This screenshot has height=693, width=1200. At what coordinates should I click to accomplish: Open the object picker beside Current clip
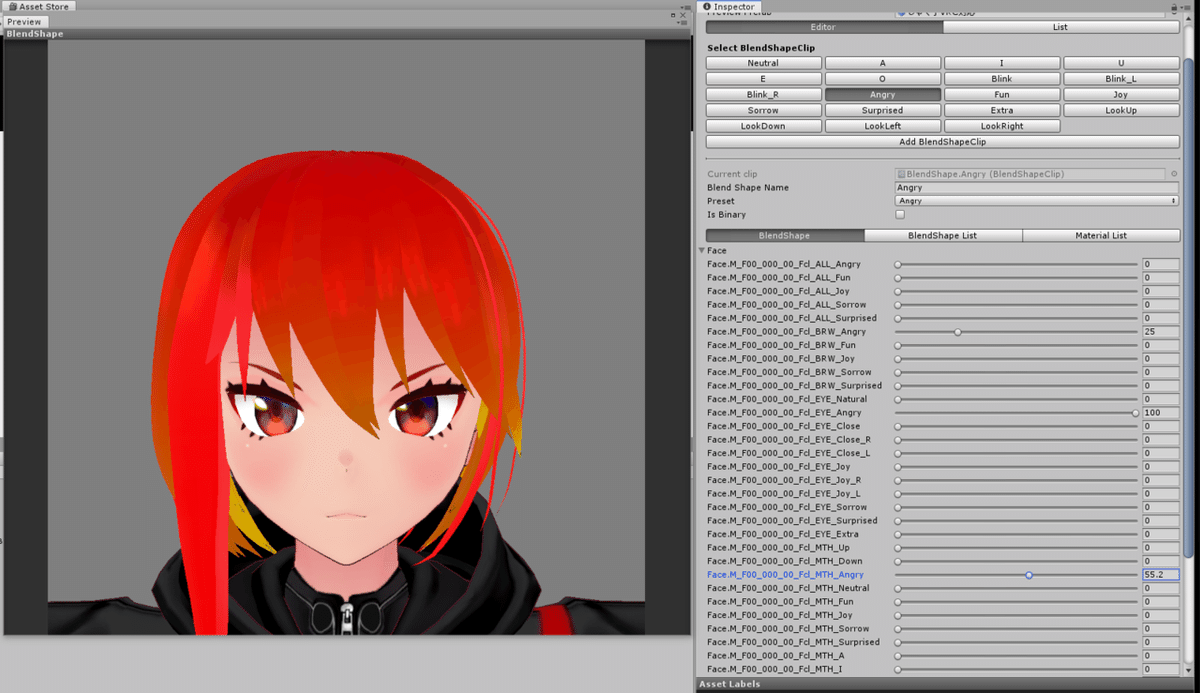pos(1174,174)
